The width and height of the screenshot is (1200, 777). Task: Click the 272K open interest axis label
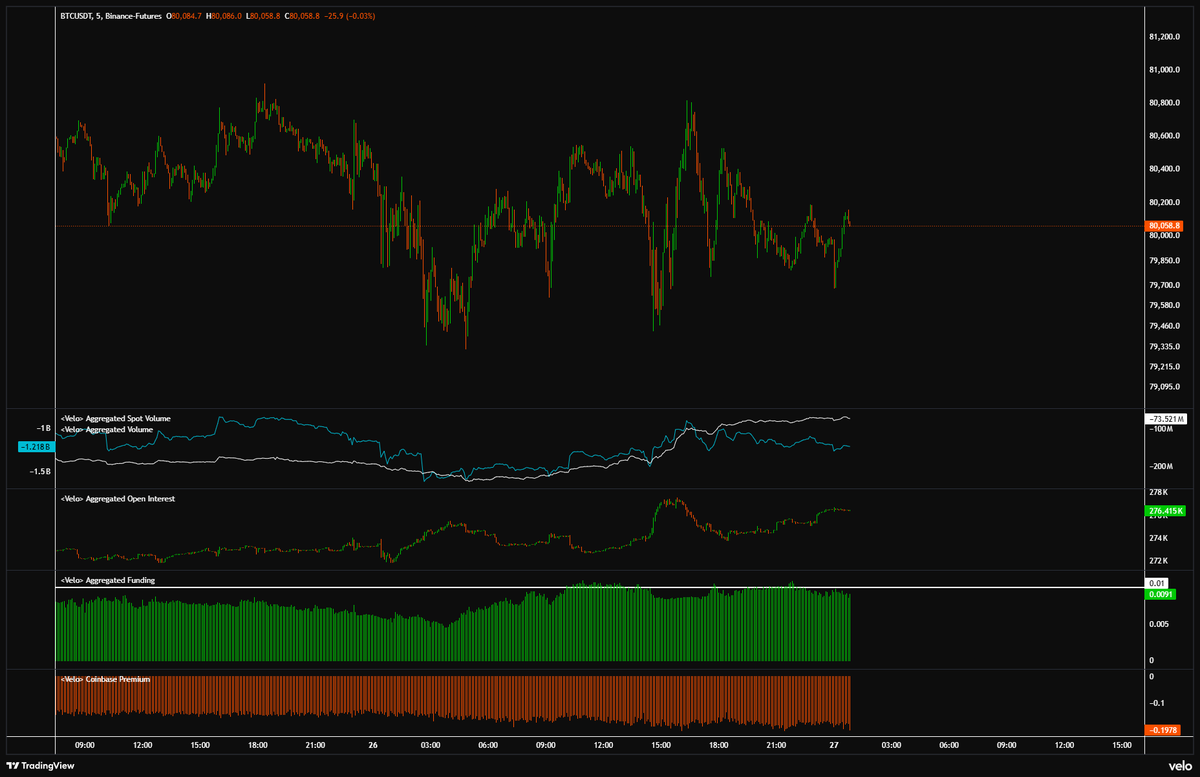pyautogui.click(x=1158, y=560)
